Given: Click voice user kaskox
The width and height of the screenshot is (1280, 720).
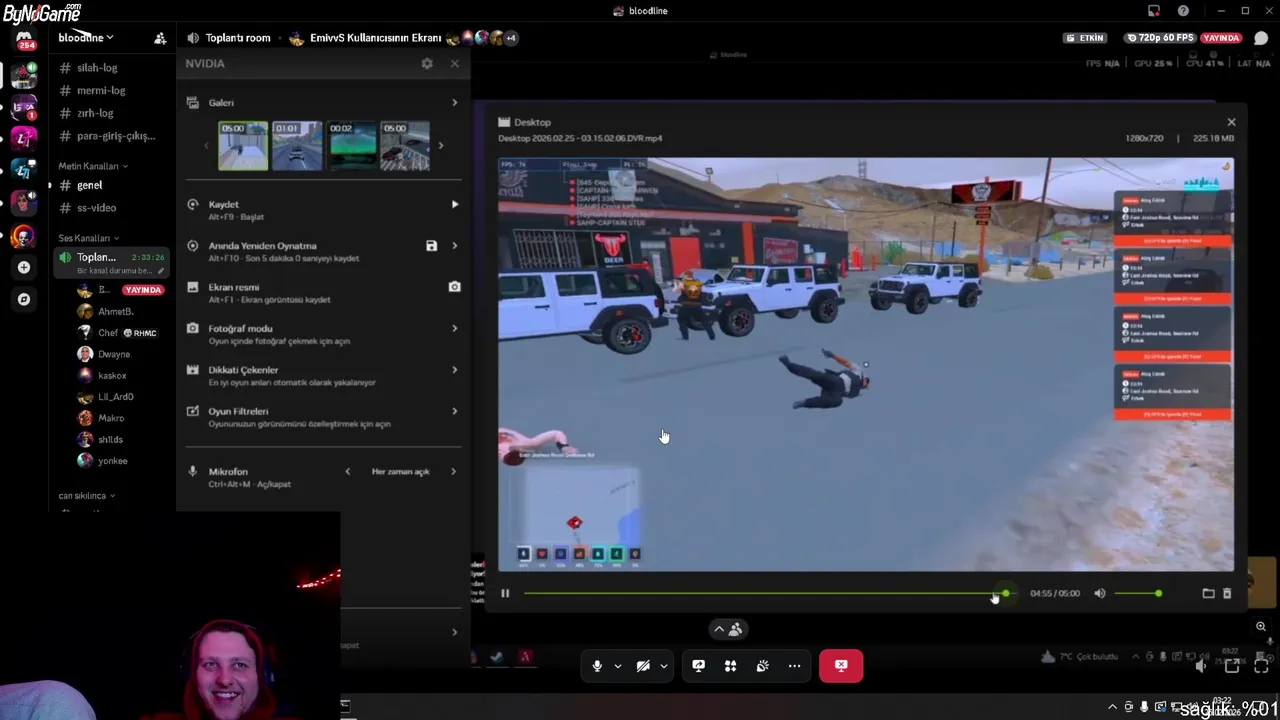Looking at the screenshot, I should point(110,376).
